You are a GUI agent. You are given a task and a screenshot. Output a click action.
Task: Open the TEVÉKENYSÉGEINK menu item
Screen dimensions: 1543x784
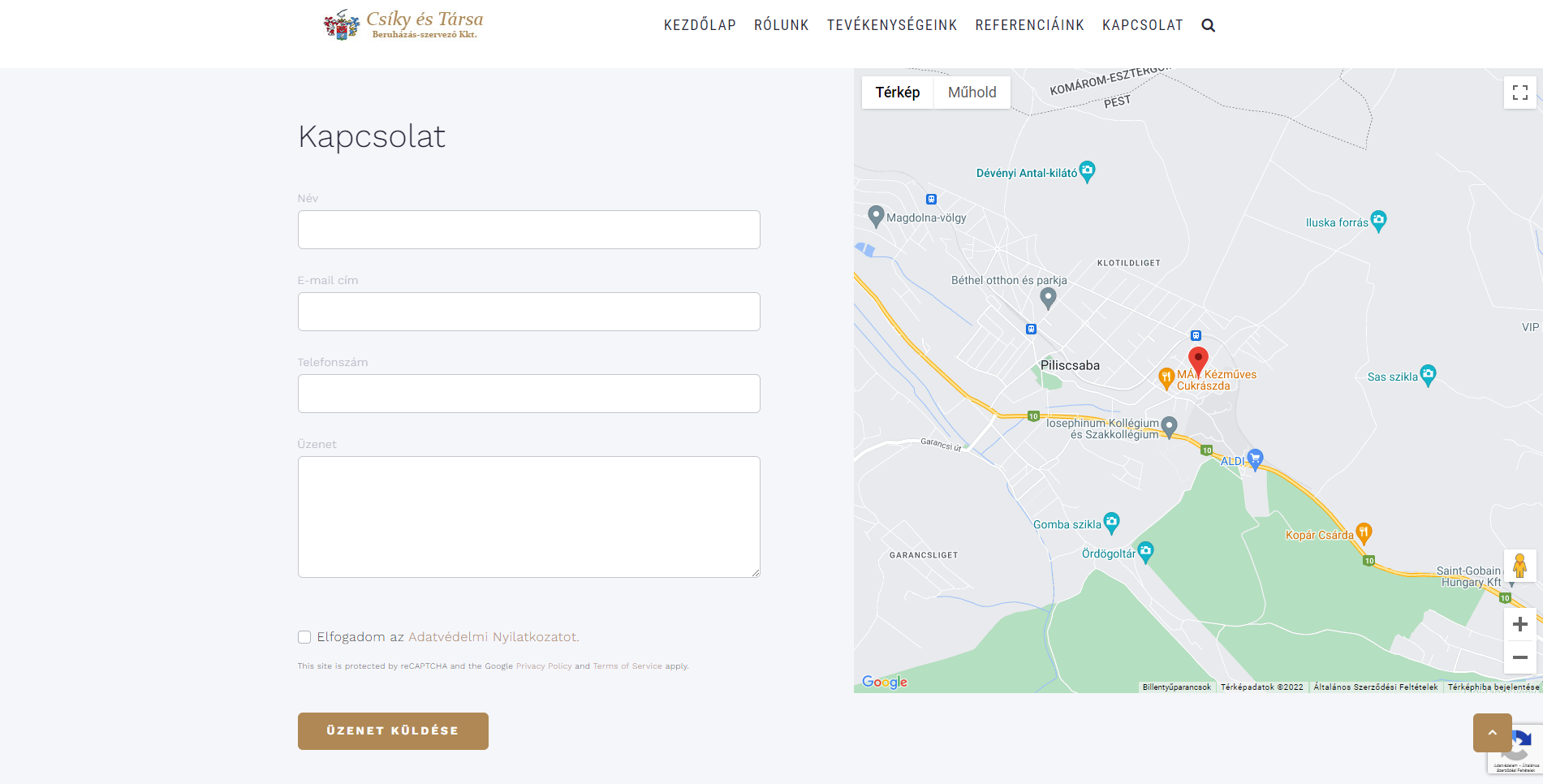892,25
